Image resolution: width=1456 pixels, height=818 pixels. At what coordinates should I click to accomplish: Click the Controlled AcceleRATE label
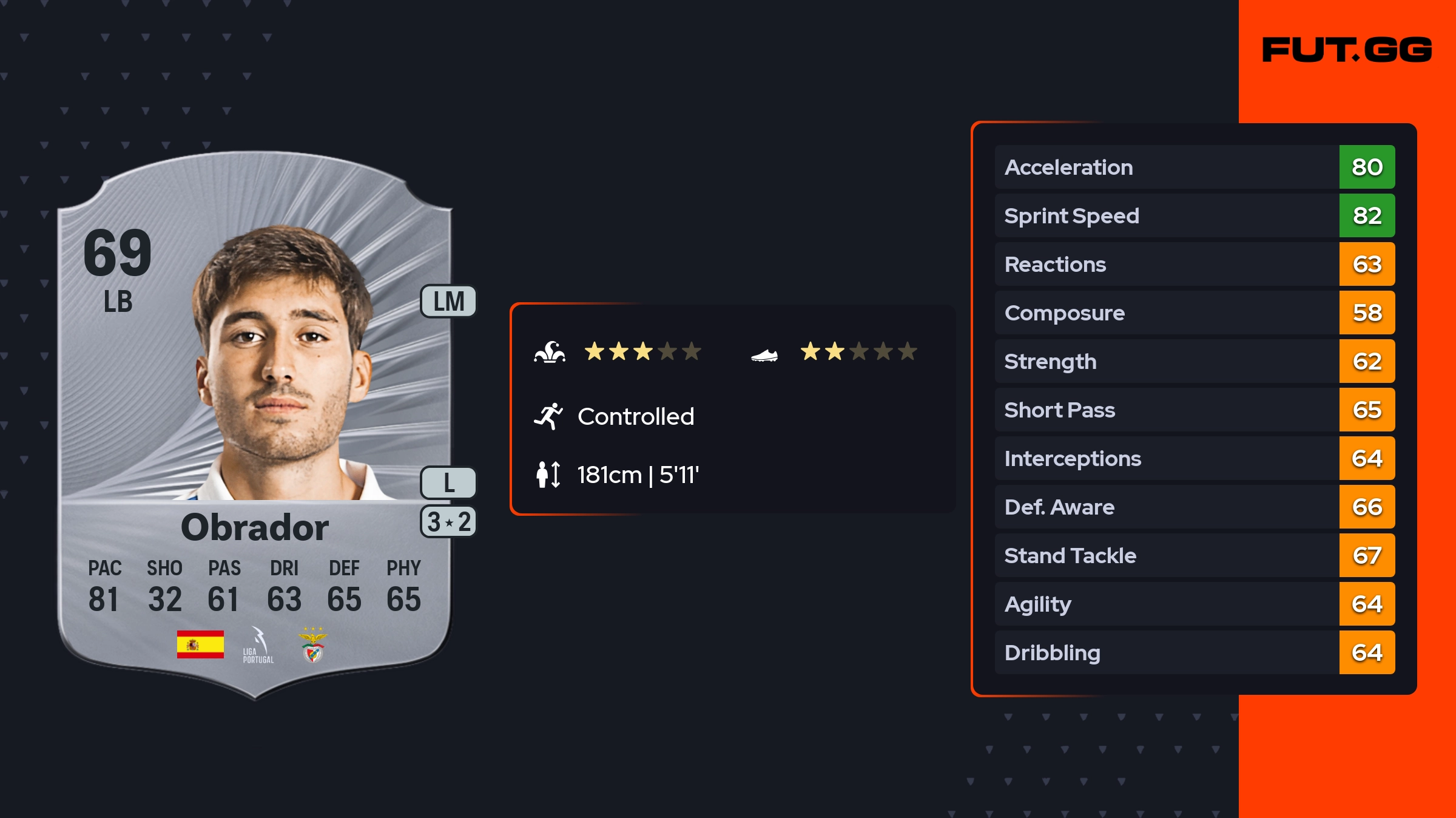636,416
